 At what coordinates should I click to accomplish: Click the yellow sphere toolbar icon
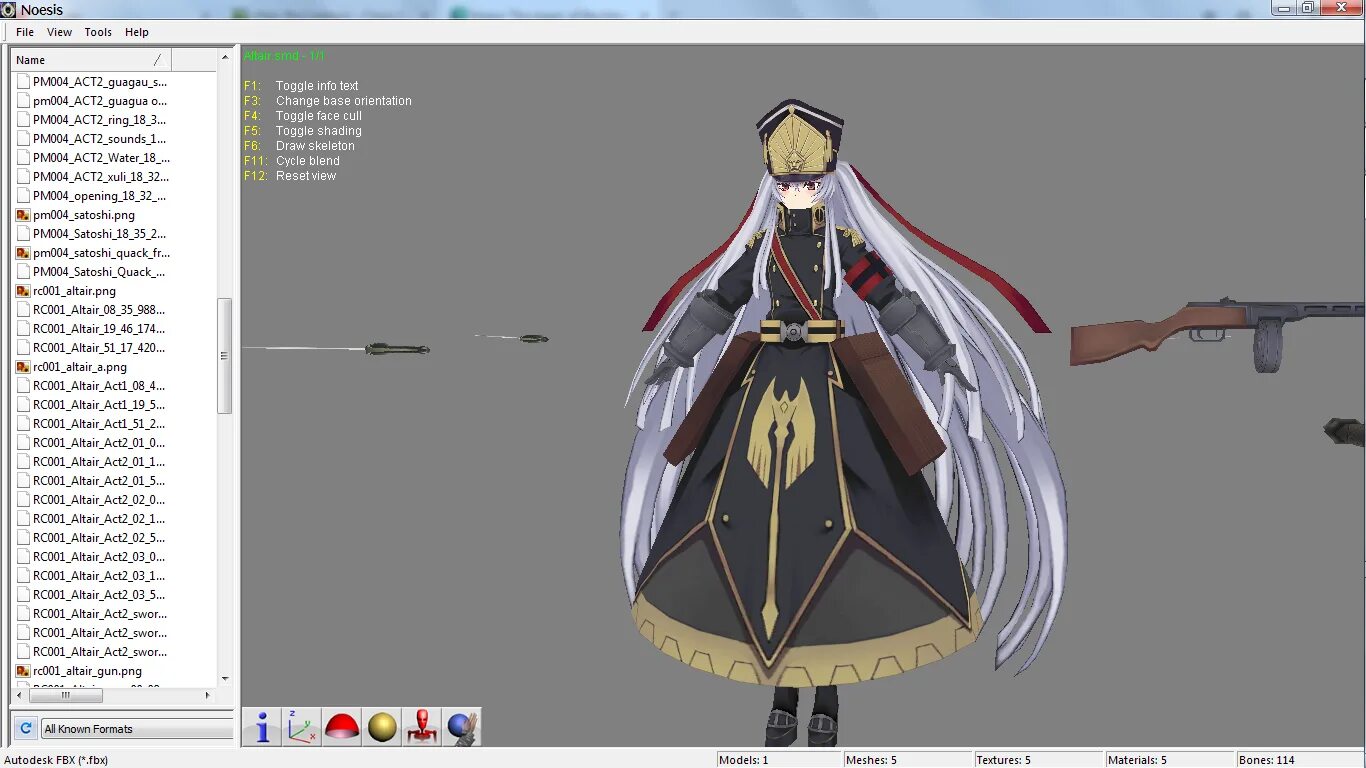382,727
